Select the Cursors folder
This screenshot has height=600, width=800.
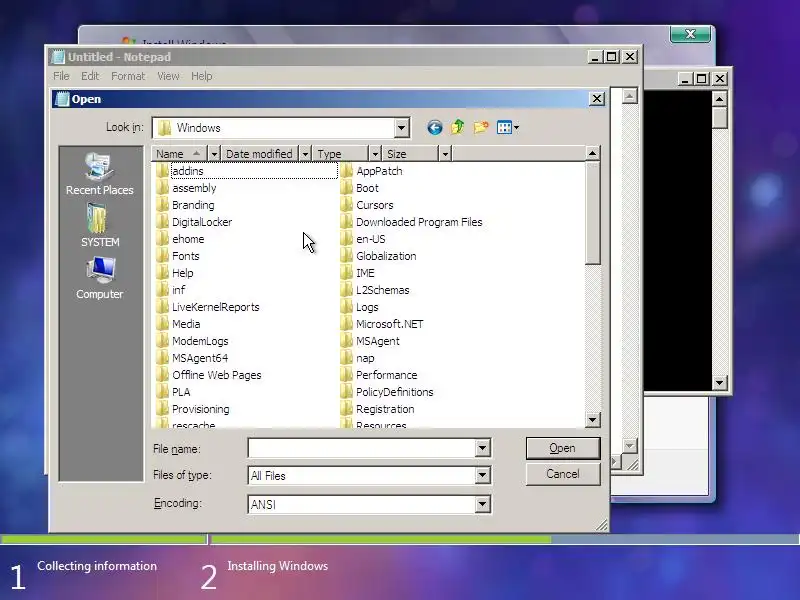click(x=367, y=205)
